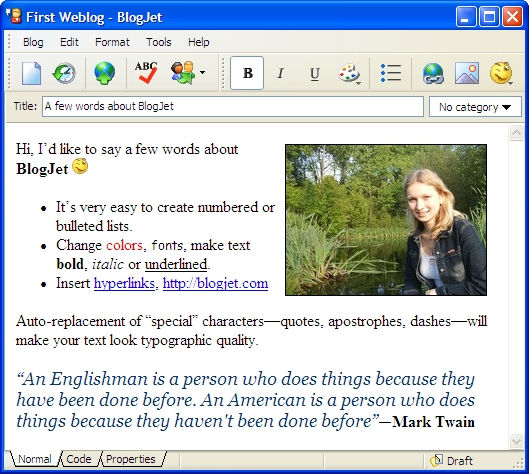Create a new post with blank page icon
529x474 pixels.
click(x=31, y=73)
